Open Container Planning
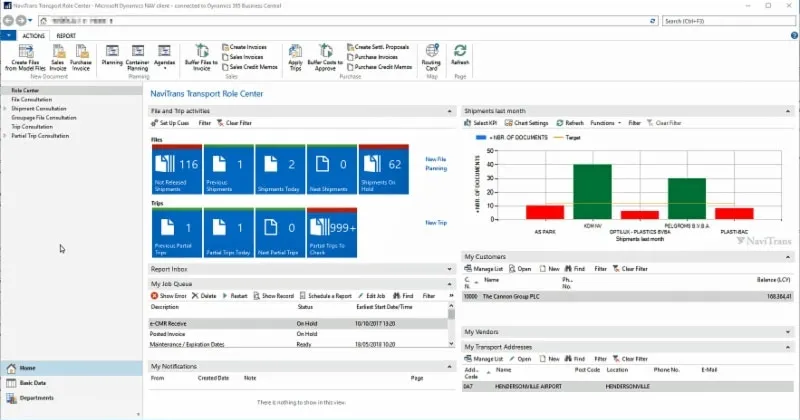 coord(137,57)
